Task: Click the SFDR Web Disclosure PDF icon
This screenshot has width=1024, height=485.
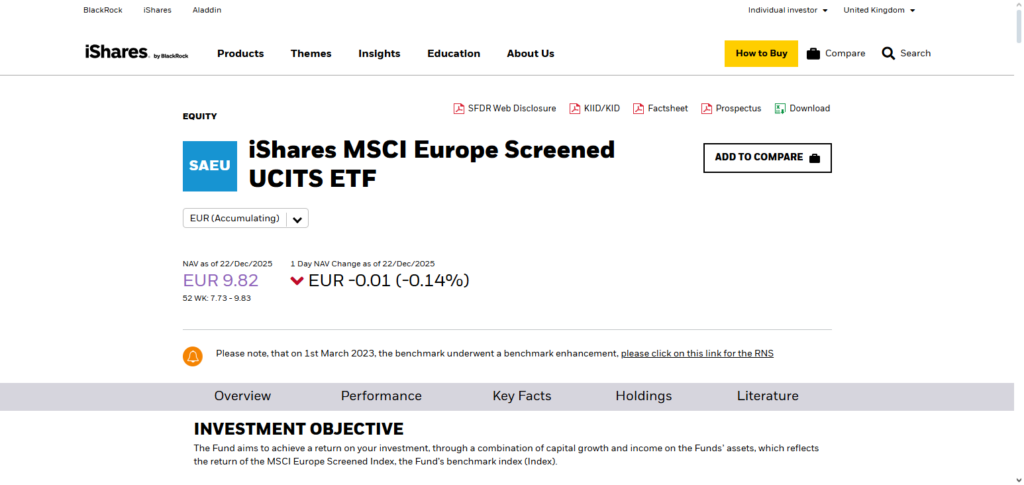Action: (458, 108)
